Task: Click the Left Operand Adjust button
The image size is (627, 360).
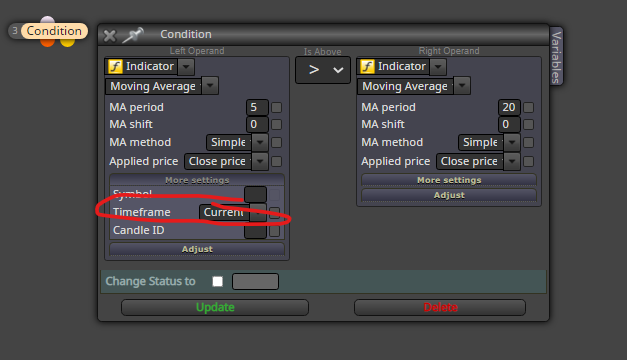Action: coord(197,249)
